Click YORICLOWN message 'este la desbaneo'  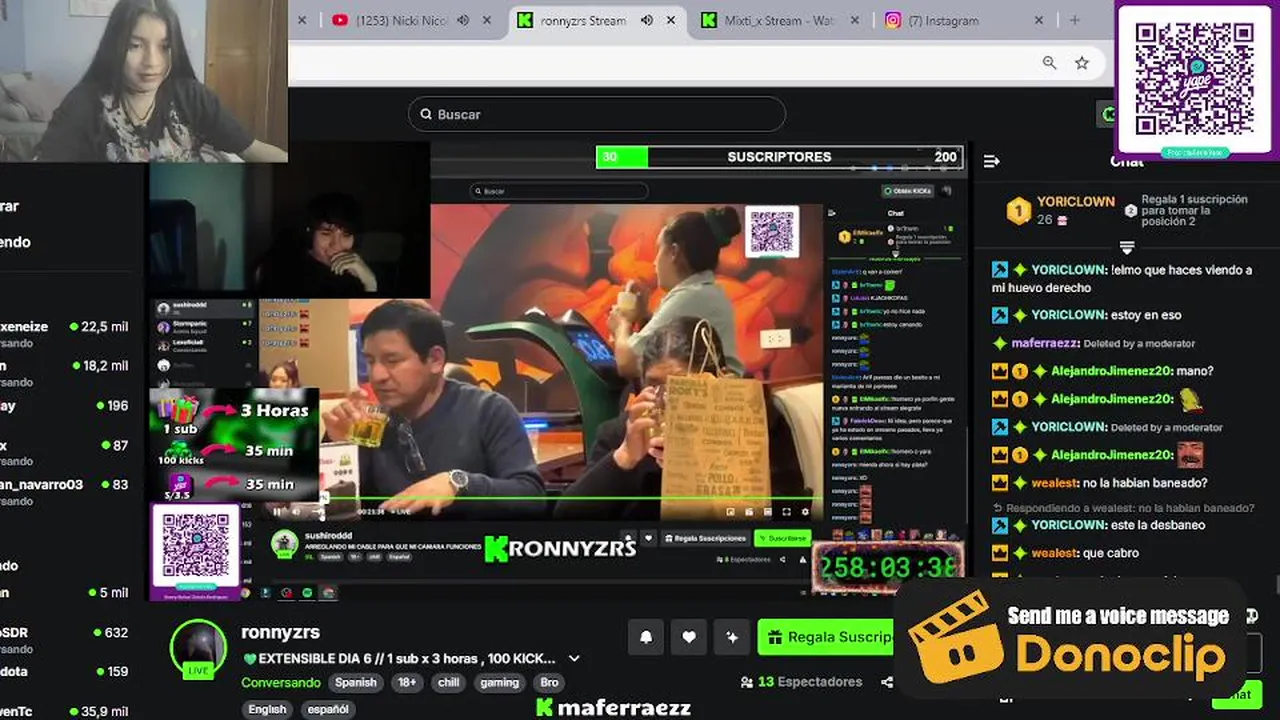(x=1158, y=525)
